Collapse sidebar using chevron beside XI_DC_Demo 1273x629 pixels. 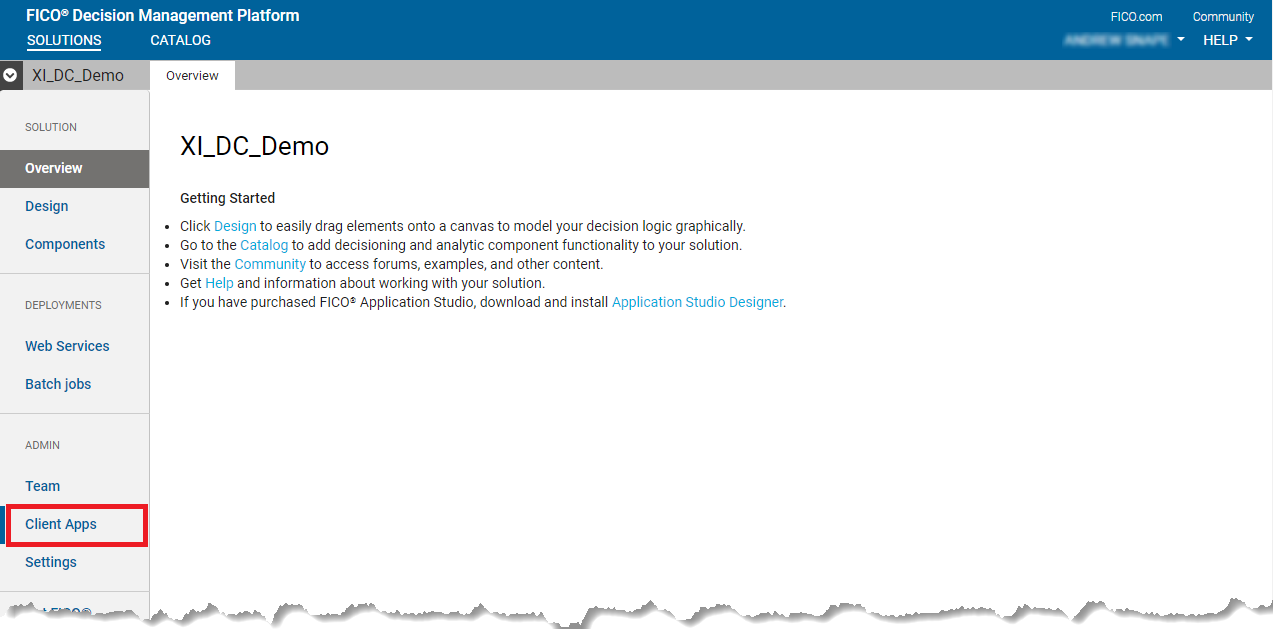[10, 75]
